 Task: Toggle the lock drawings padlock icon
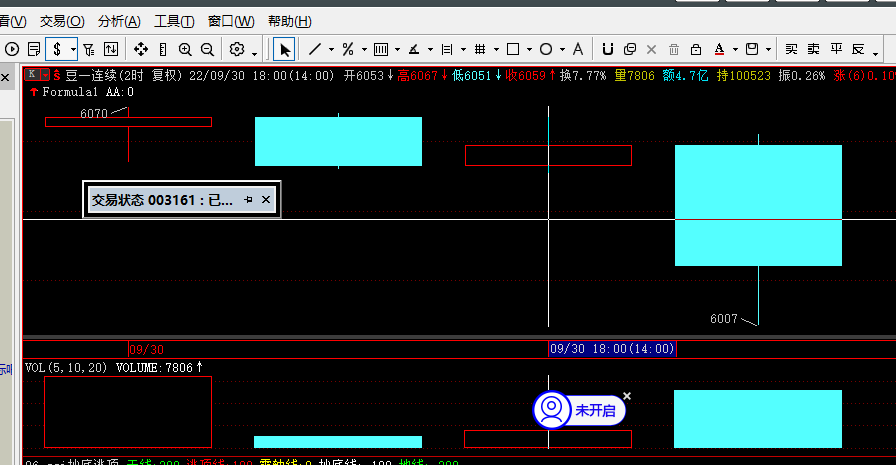(695, 50)
